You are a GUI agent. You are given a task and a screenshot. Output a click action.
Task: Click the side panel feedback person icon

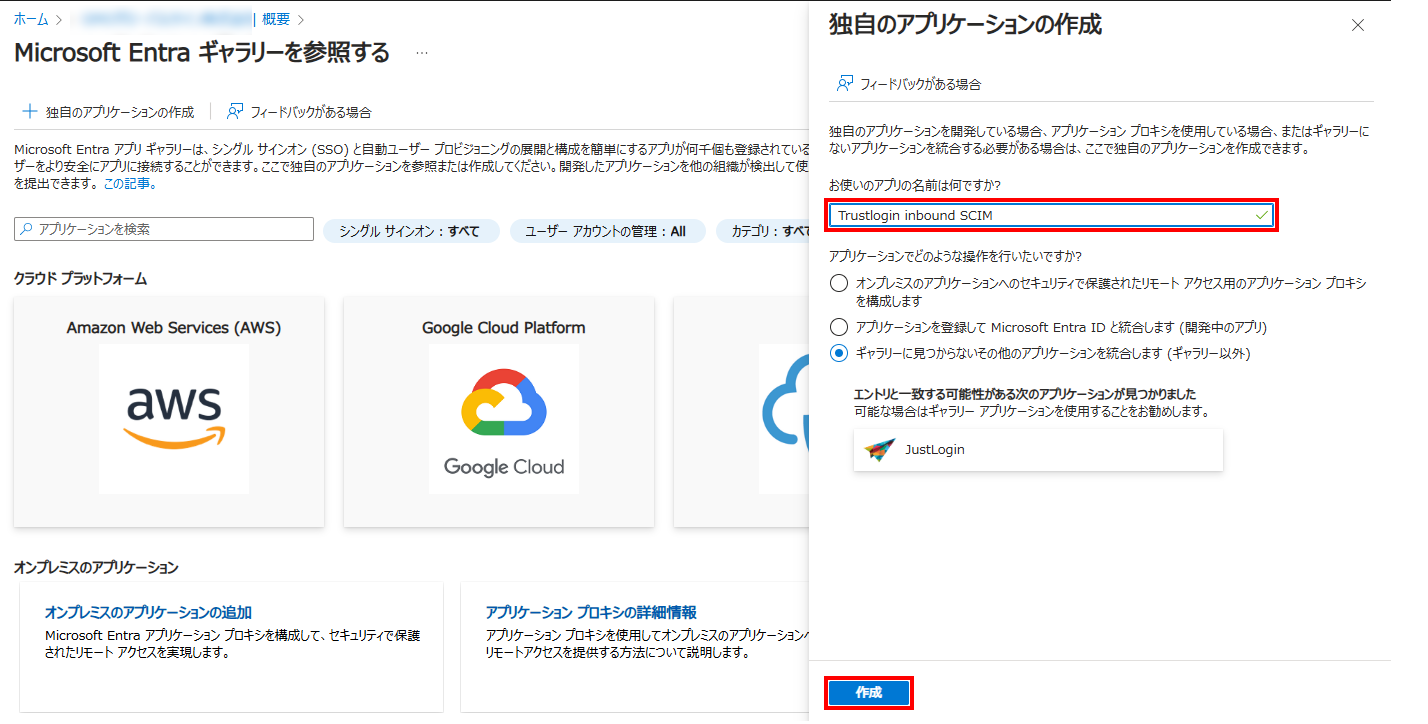[846, 84]
